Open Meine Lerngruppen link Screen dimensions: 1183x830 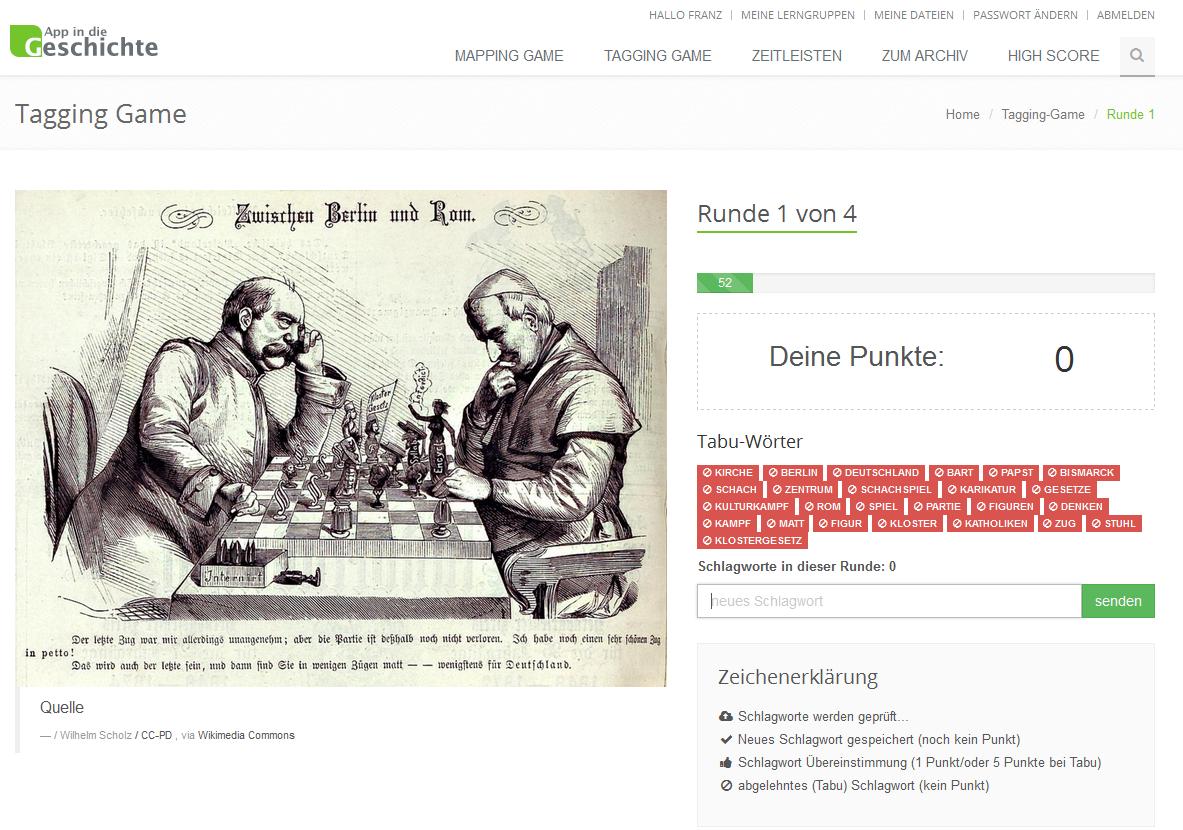tap(797, 15)
